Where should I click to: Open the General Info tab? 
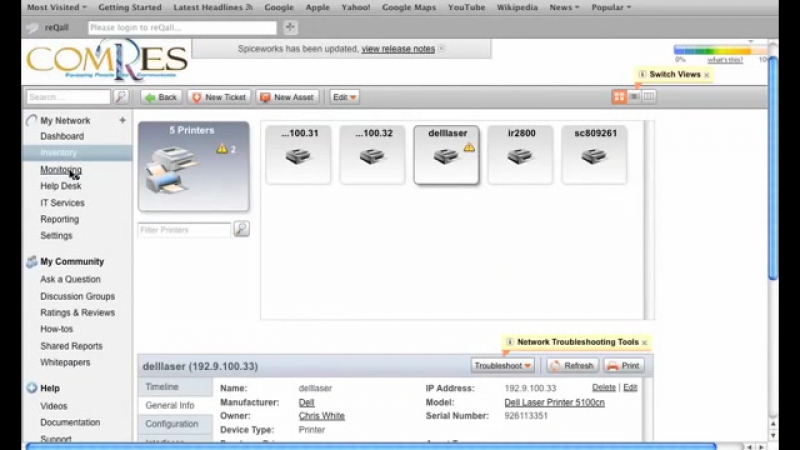point(175,405)
